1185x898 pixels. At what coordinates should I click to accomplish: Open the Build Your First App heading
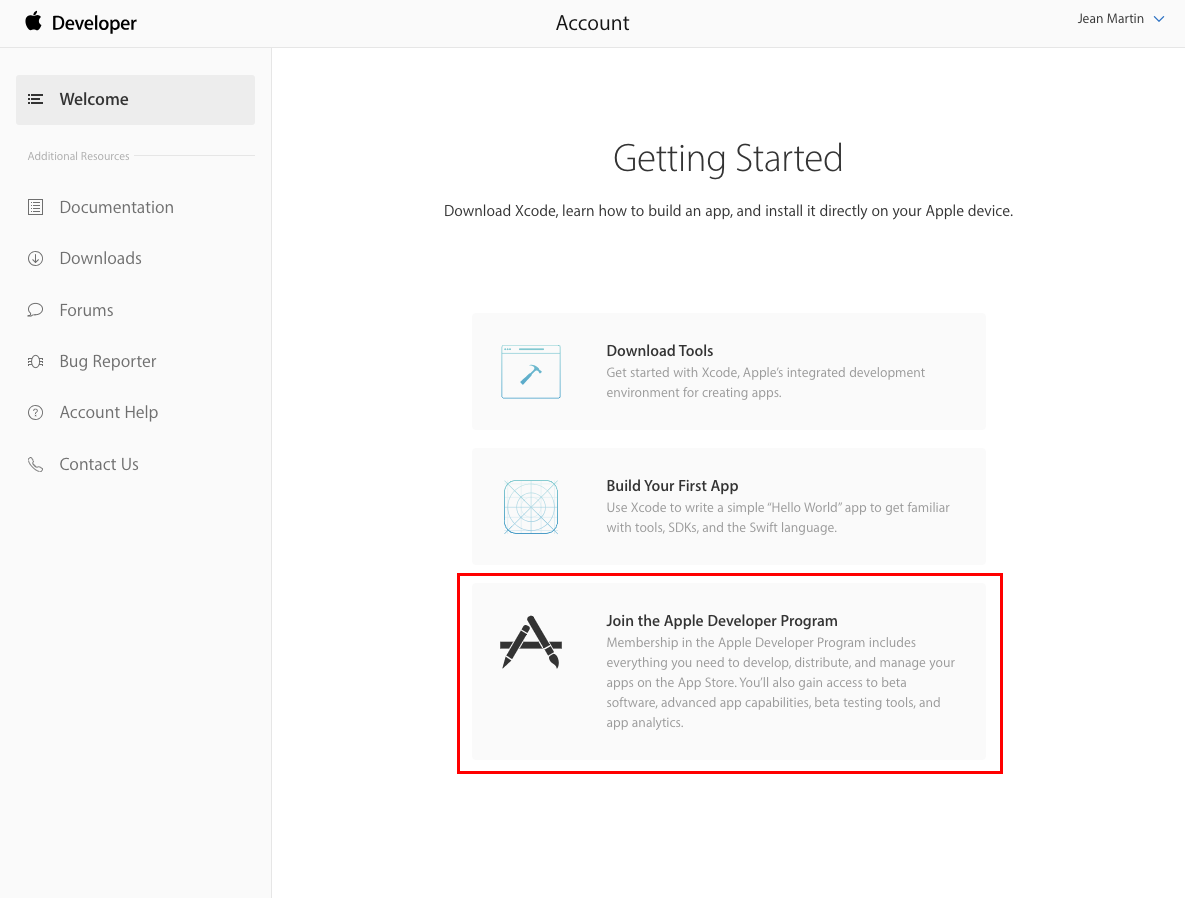click(672, 486)
